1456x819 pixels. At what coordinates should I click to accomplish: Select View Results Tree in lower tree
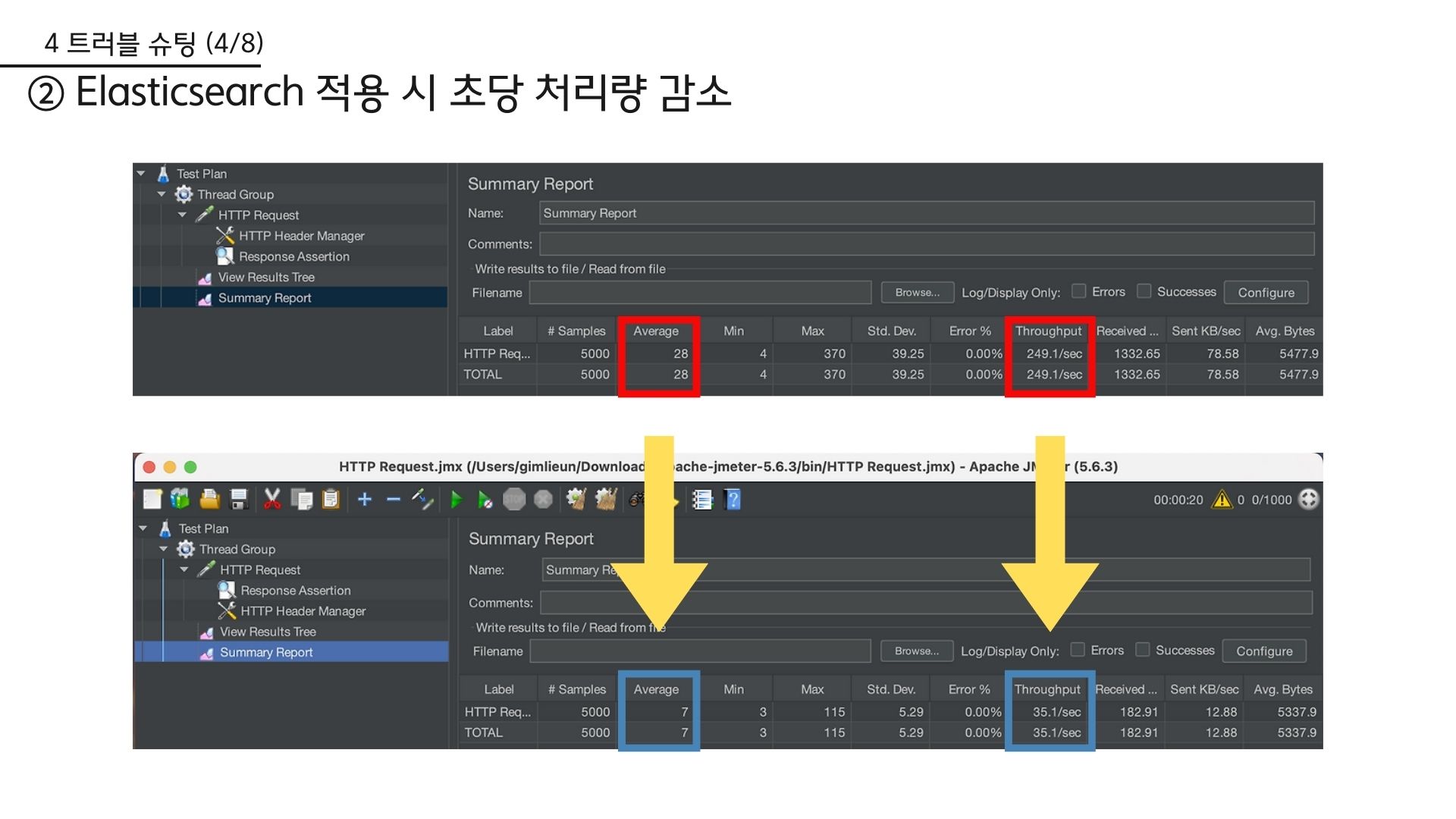(268, 632)
